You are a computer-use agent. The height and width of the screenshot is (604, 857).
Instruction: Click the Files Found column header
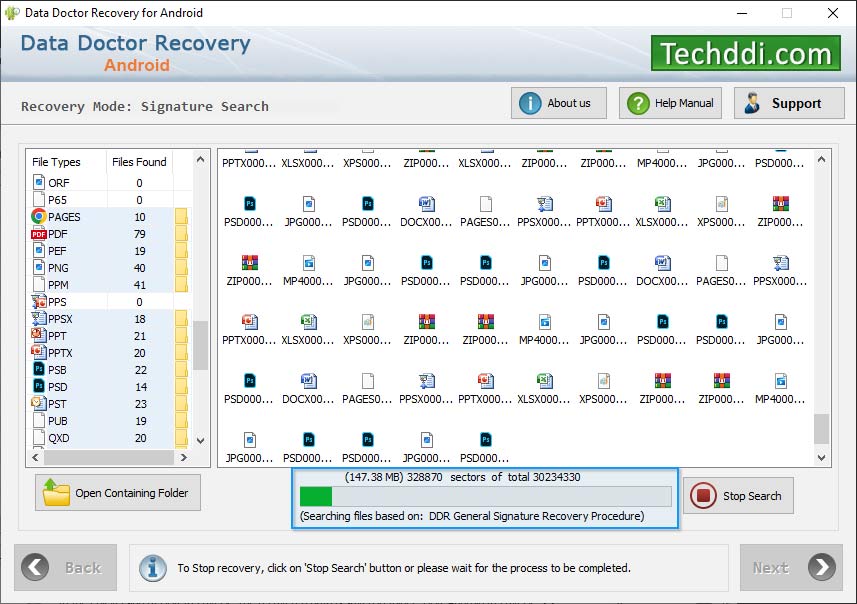(139, 162)
